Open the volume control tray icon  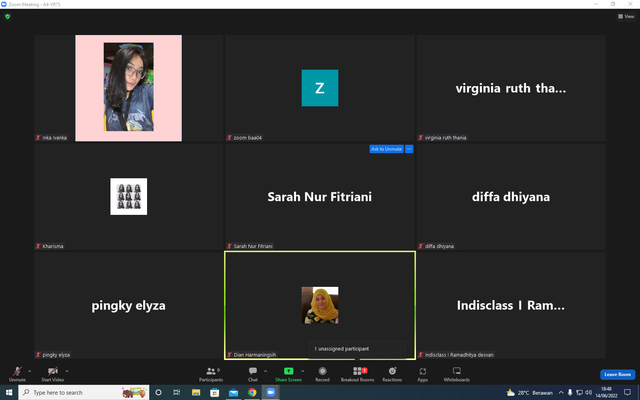(588, 393)
